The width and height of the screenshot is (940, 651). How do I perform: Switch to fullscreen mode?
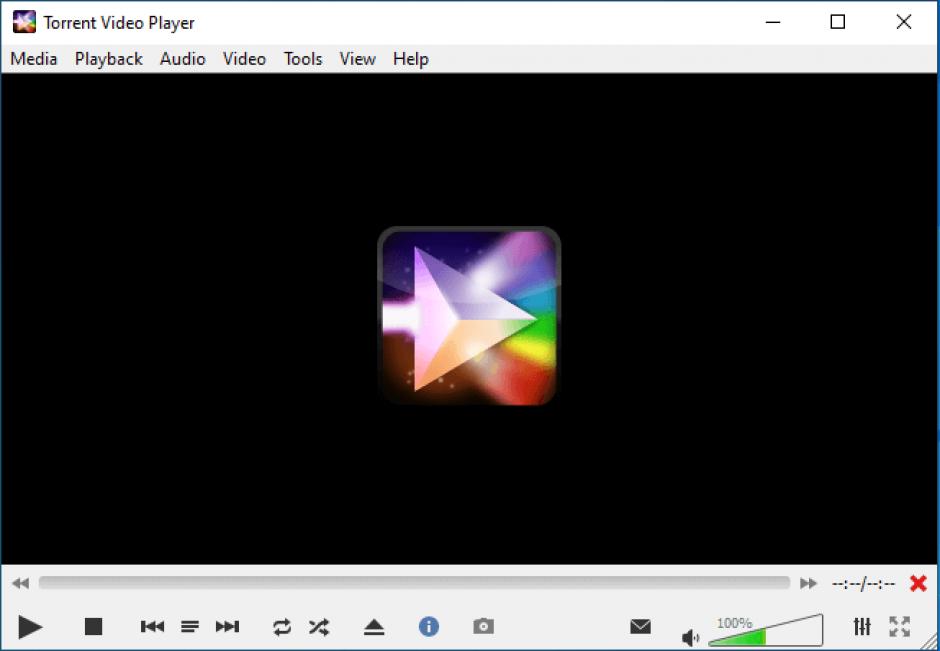(900, 627)
